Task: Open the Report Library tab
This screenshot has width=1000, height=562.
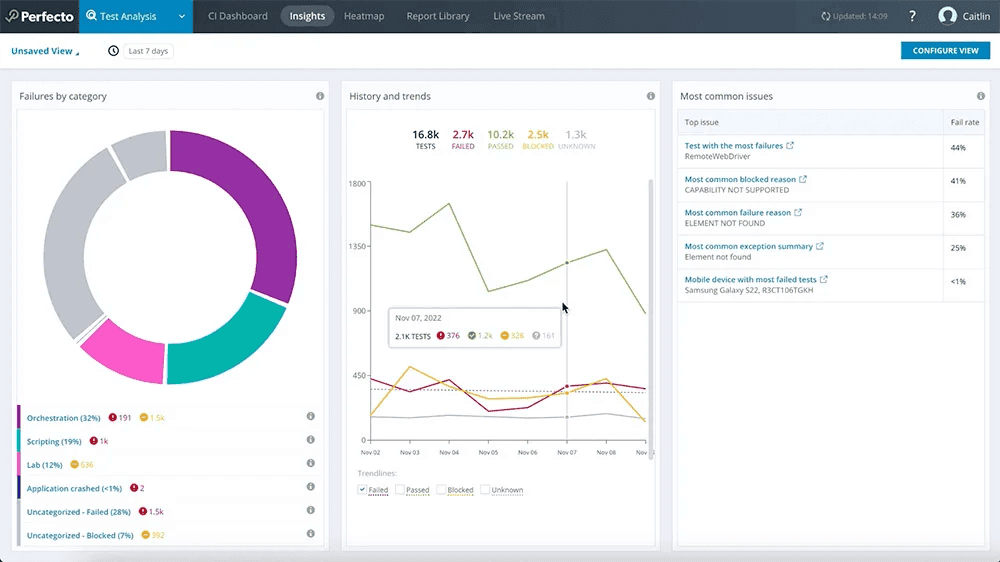Action: click(438, 16)
